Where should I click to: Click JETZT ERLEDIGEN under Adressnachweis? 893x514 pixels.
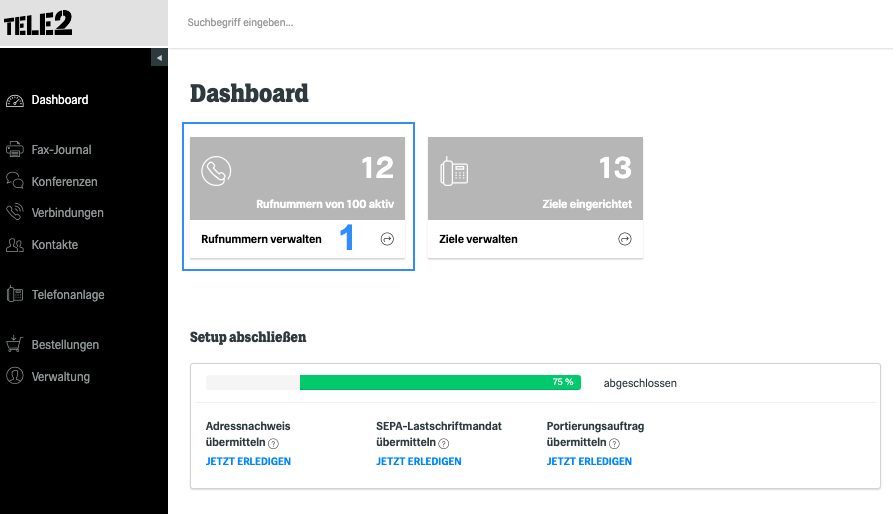248,461
